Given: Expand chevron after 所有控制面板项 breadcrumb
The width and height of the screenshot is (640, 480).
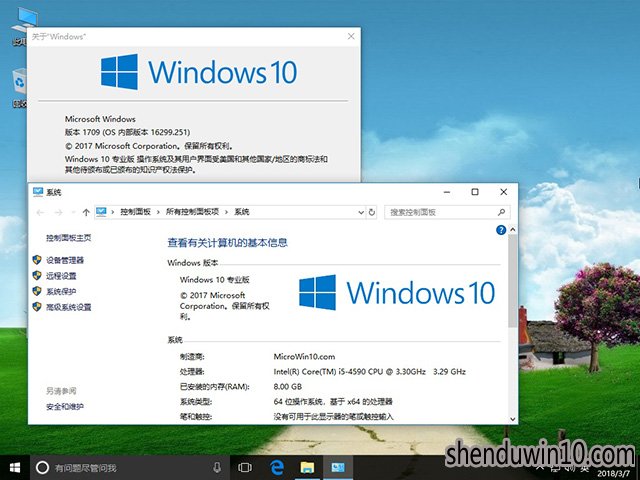Looking at the screenshot, I should point(226,212).
